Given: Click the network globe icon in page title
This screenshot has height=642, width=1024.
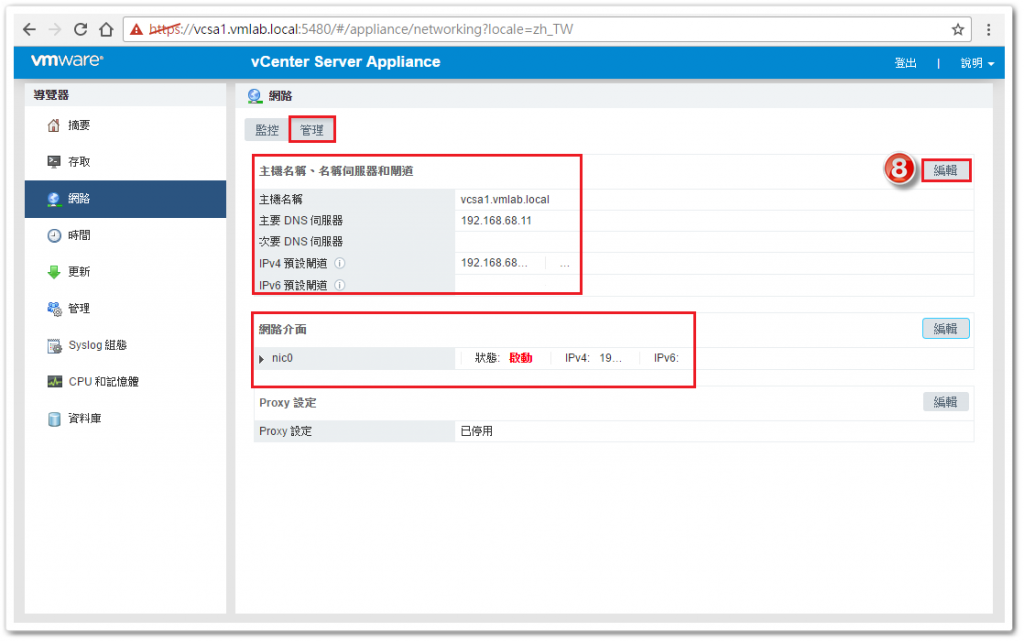Looking at the screenshot, I should coord(255,97).
